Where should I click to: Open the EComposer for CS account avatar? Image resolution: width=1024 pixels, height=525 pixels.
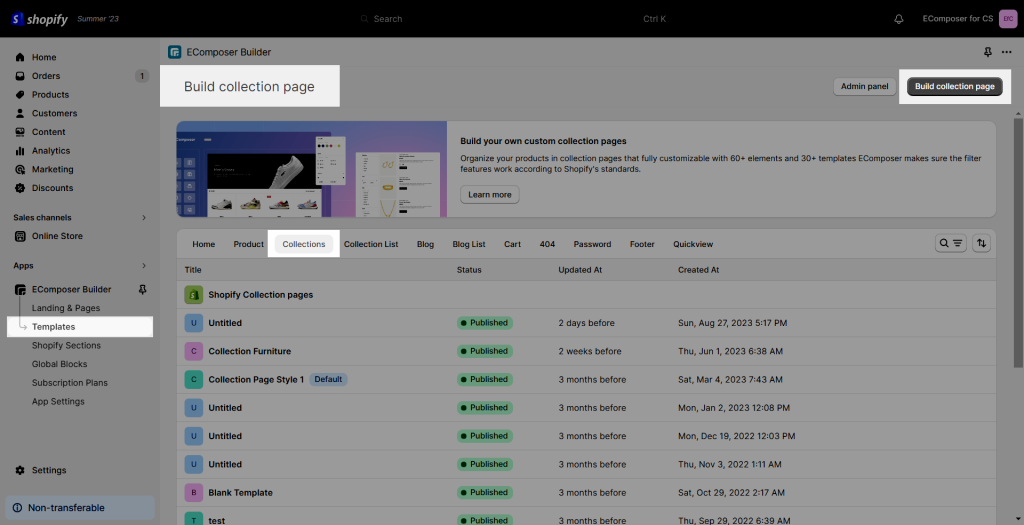coord(1008,19)
